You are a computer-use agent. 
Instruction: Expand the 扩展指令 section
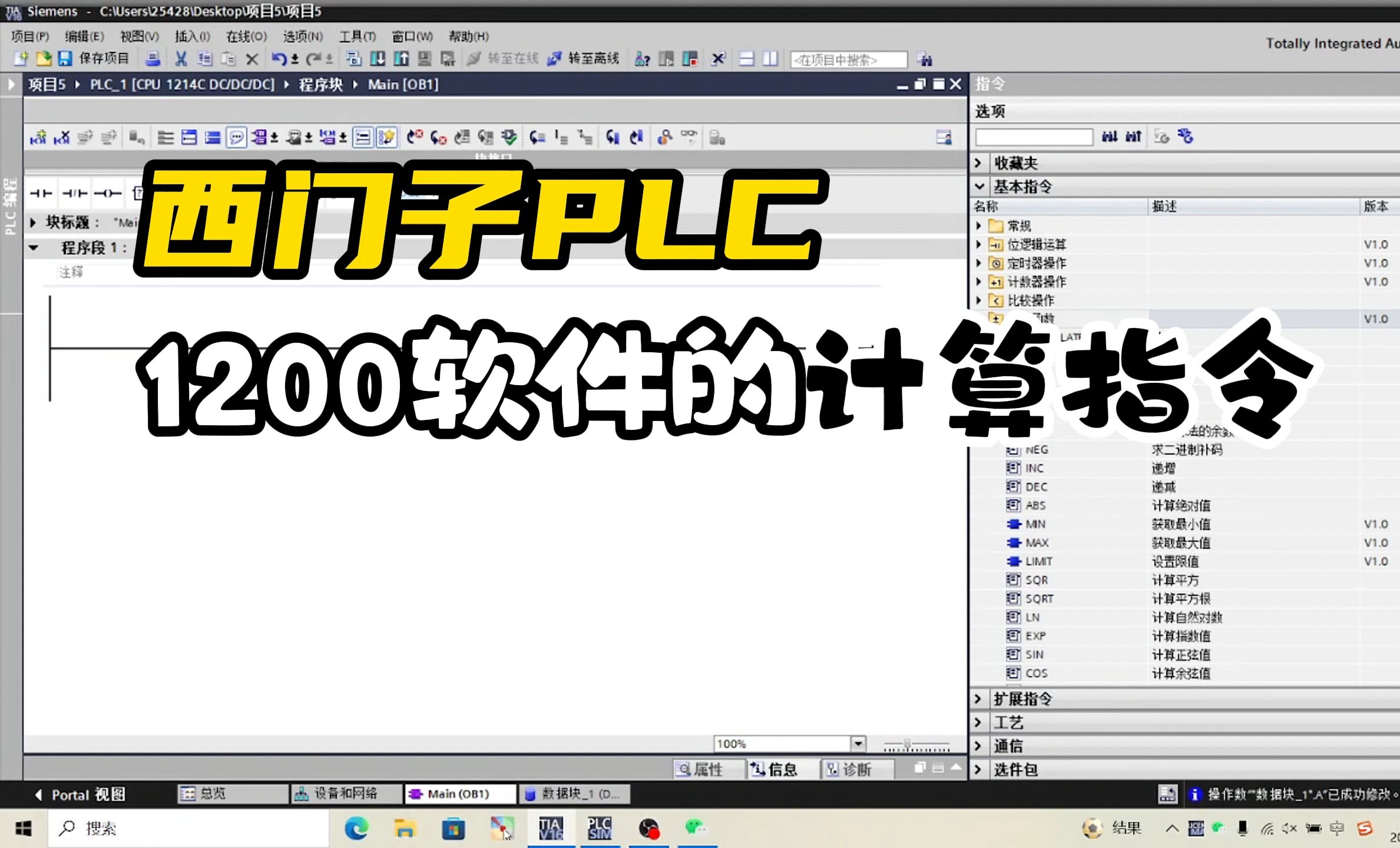978,699
